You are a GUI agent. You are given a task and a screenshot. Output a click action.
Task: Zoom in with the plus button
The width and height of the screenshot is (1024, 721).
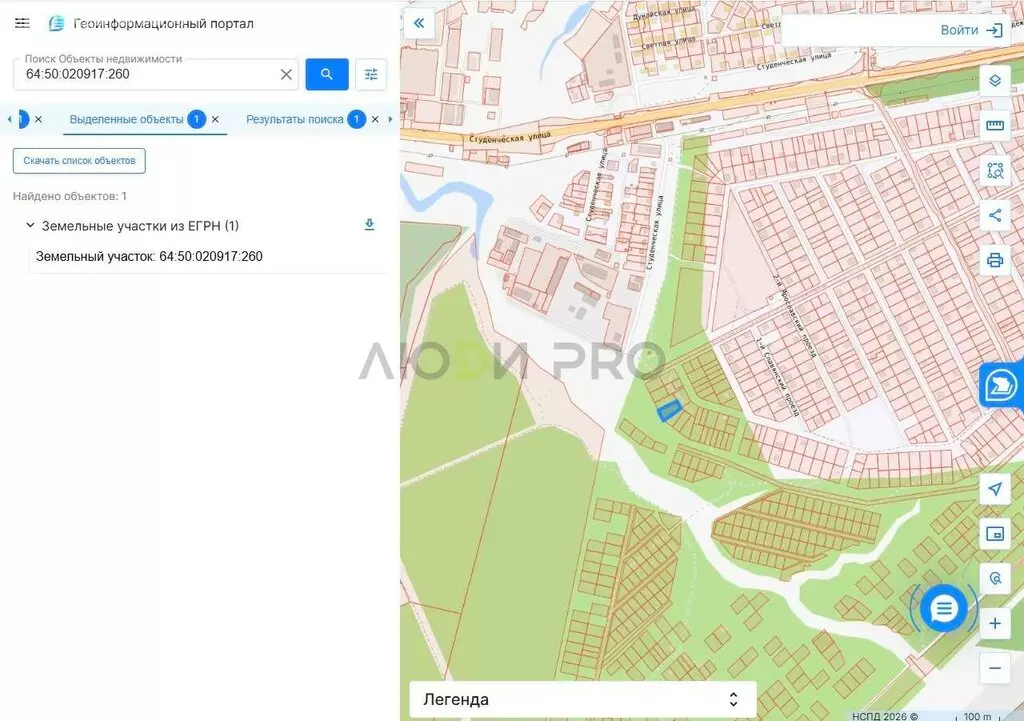click(995, 623)
